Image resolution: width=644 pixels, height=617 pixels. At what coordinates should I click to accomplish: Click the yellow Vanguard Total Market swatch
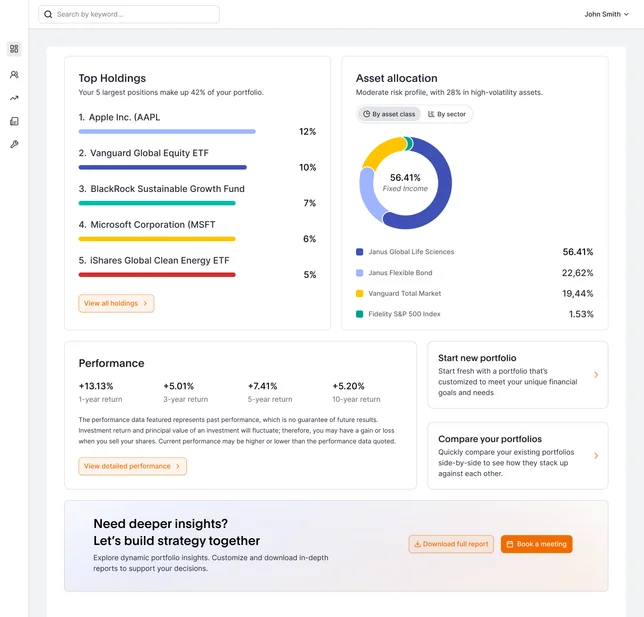359,293
